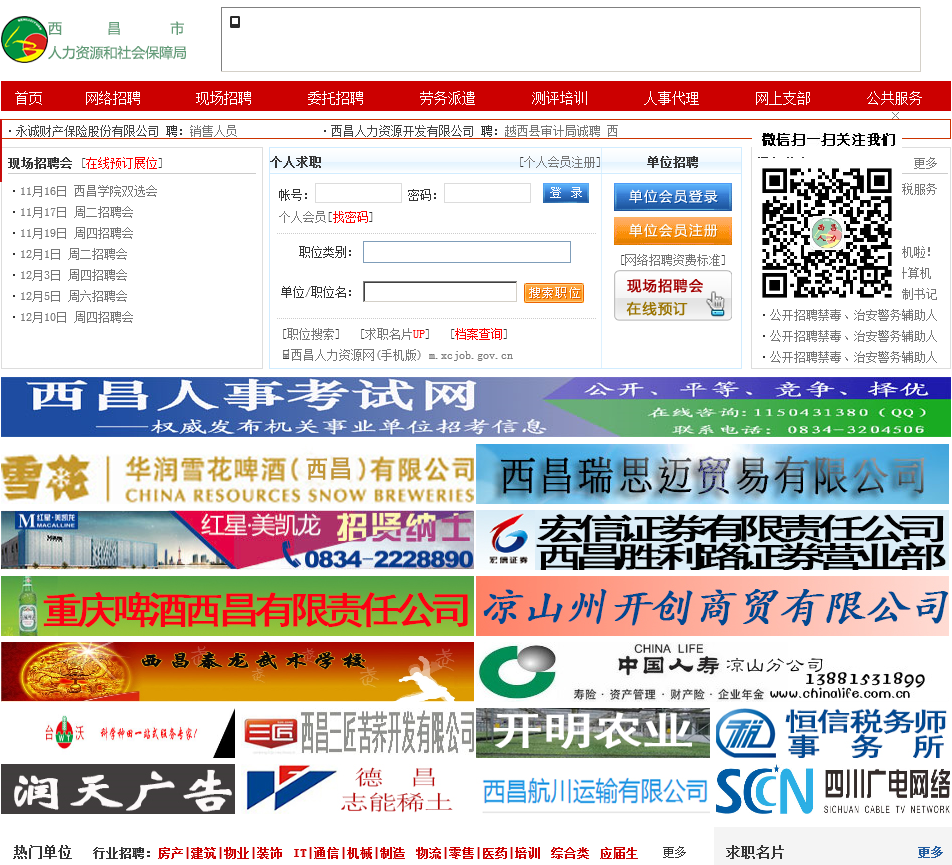
Task: Open 12月3日 周四招聘会 entry
Action: (73, 275)
